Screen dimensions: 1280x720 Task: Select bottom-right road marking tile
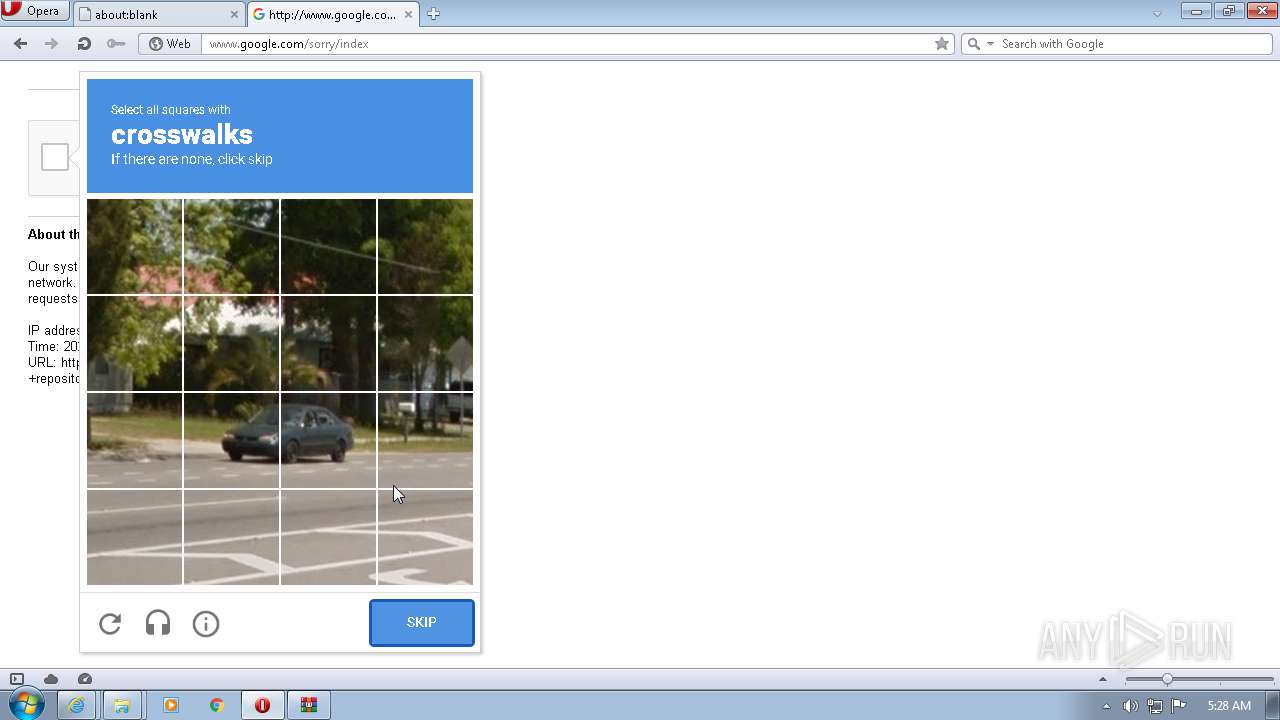425,537
